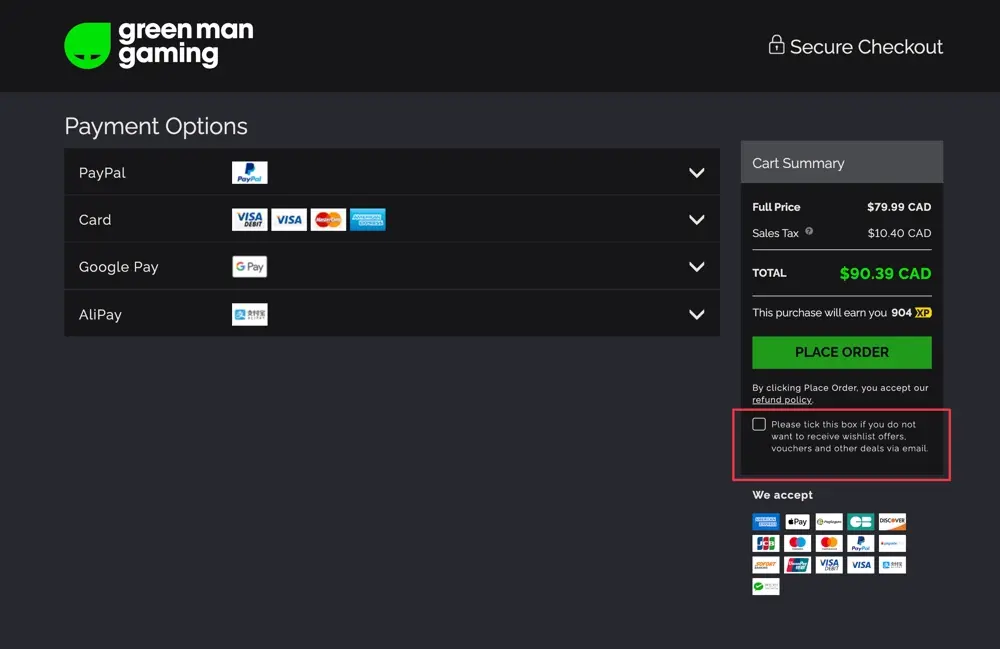Select the Google Pay payment row label
Screen dimensions: 1000x649
coord(118,267)
